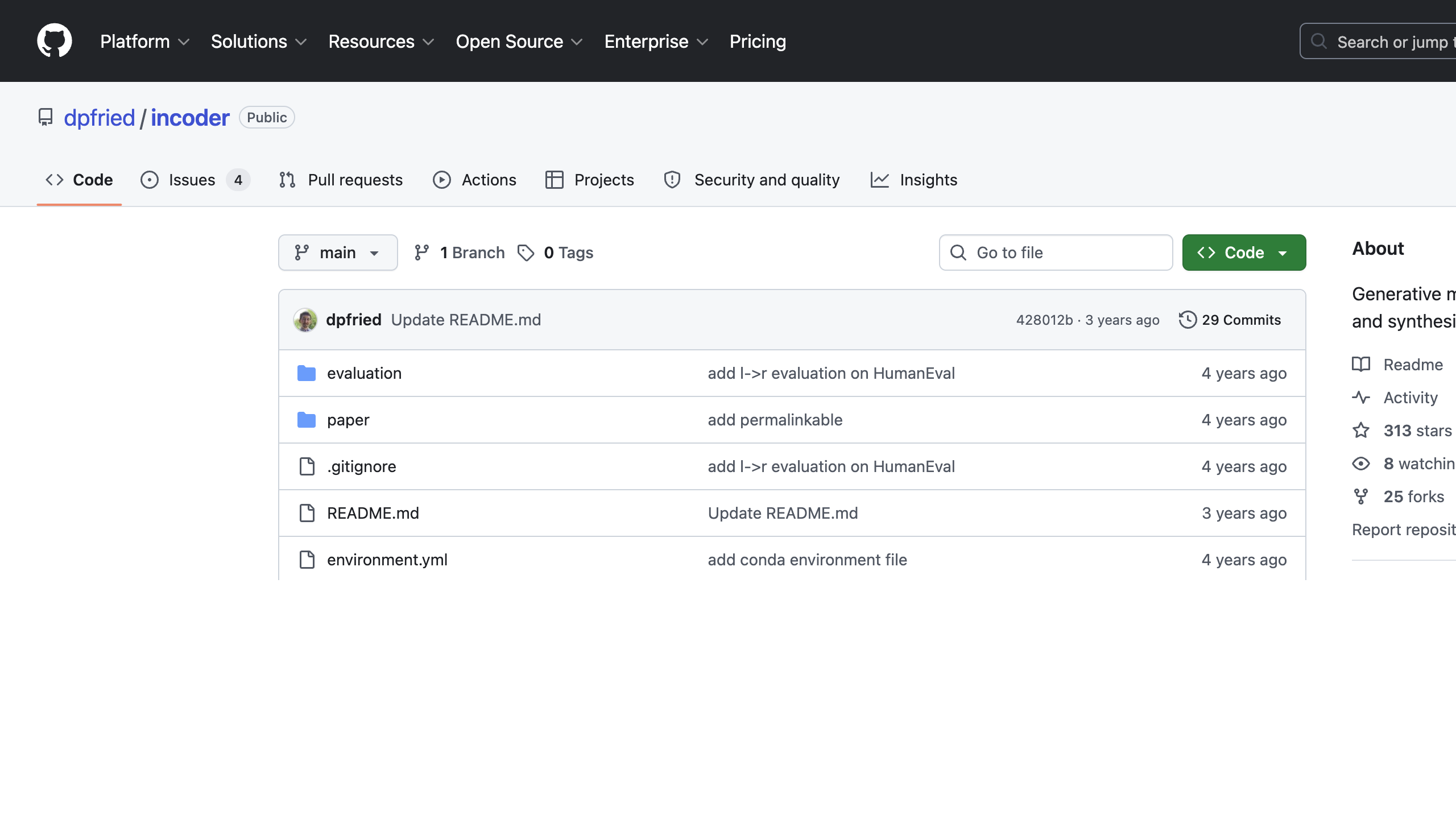Expand the Platform menu
The image size is (1456, 819).
coord(144,42)
